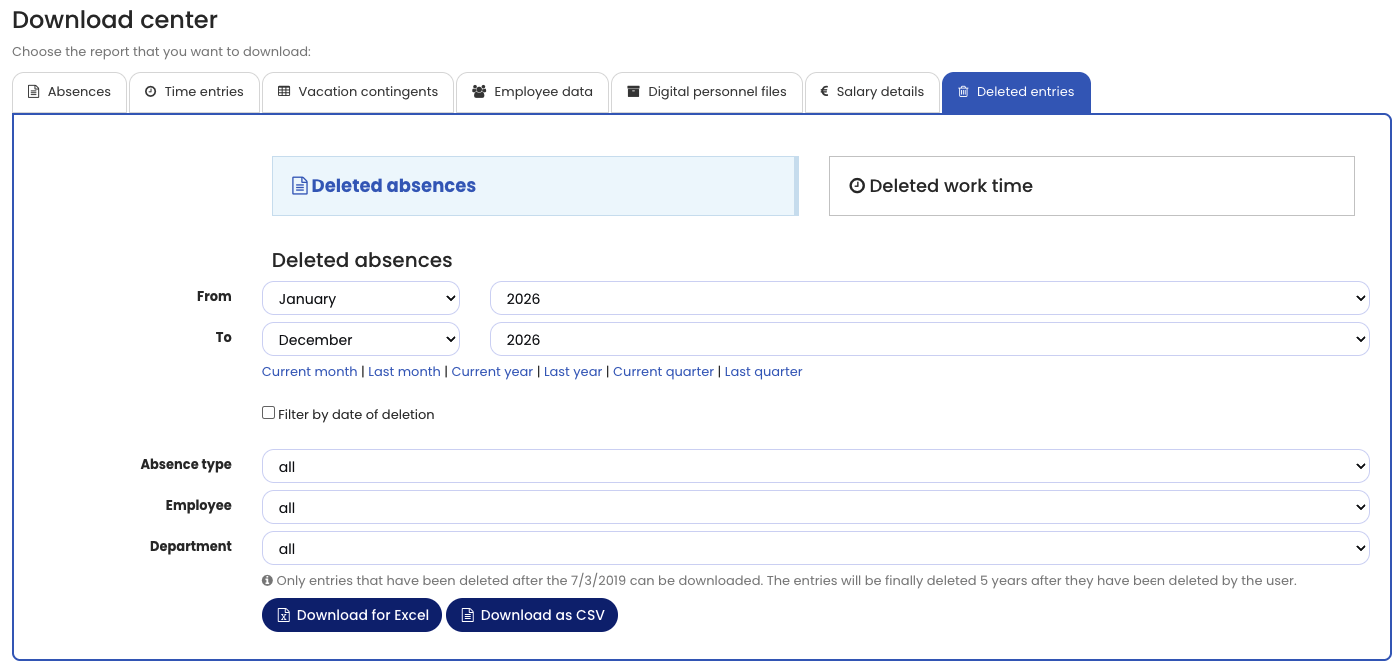Open the To year dropdown

[x=929, y=339]
